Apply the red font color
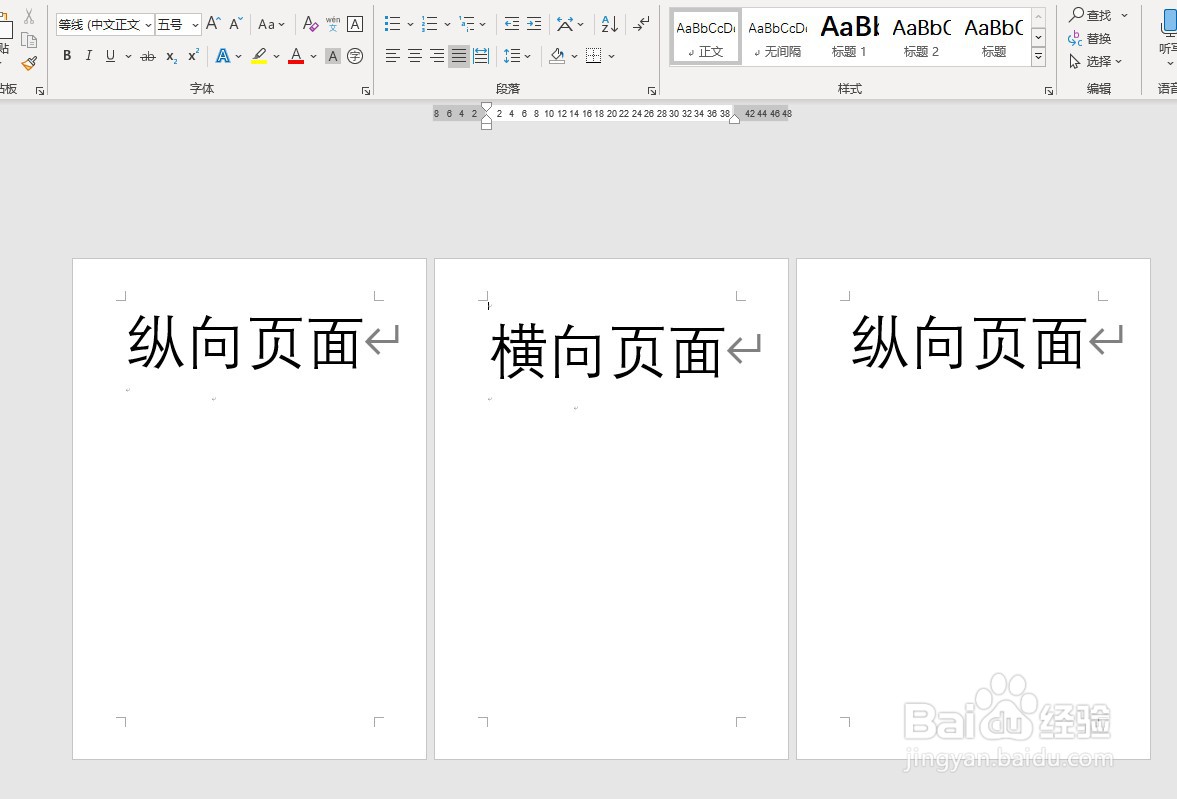1177x799 pixels. [x=296, y=55]
